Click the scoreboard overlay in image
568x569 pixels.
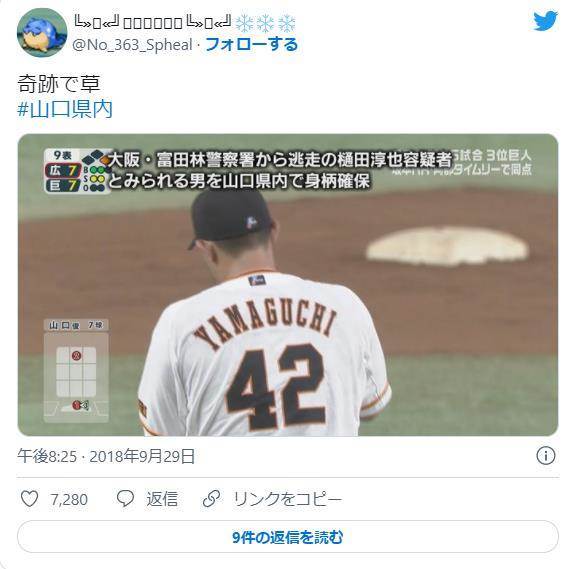(77, 171)
